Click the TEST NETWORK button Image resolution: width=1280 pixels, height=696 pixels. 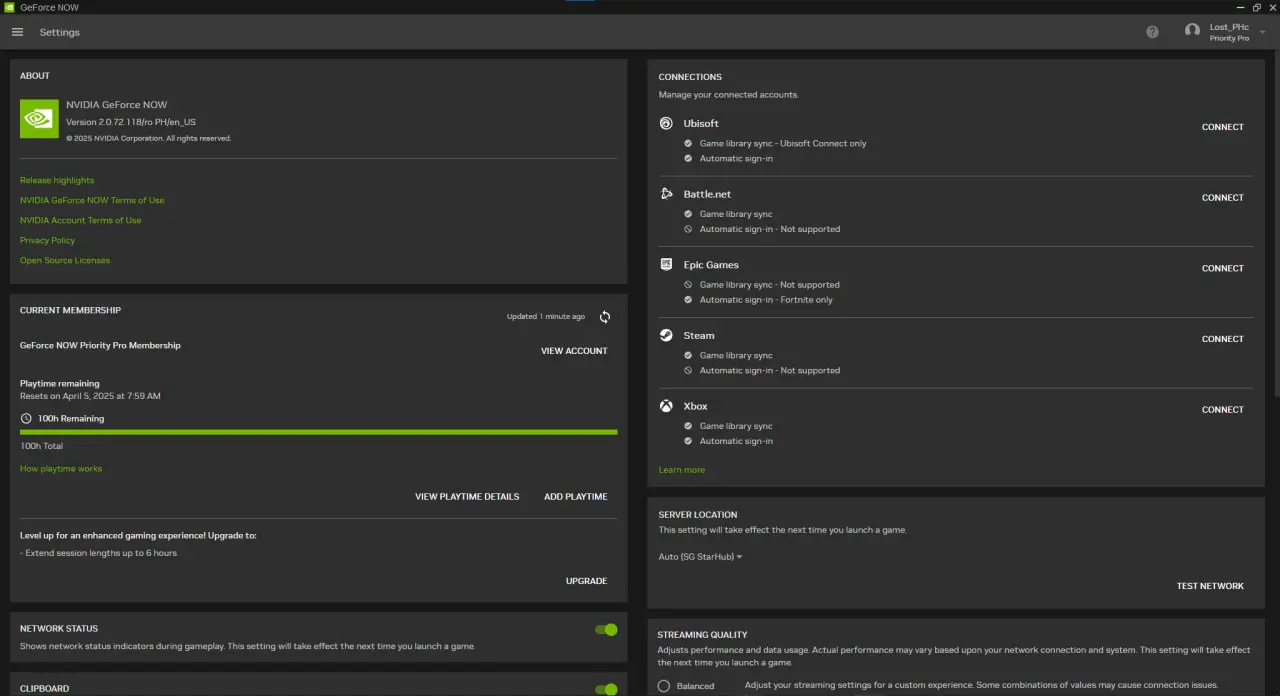tap(1210, 586)
